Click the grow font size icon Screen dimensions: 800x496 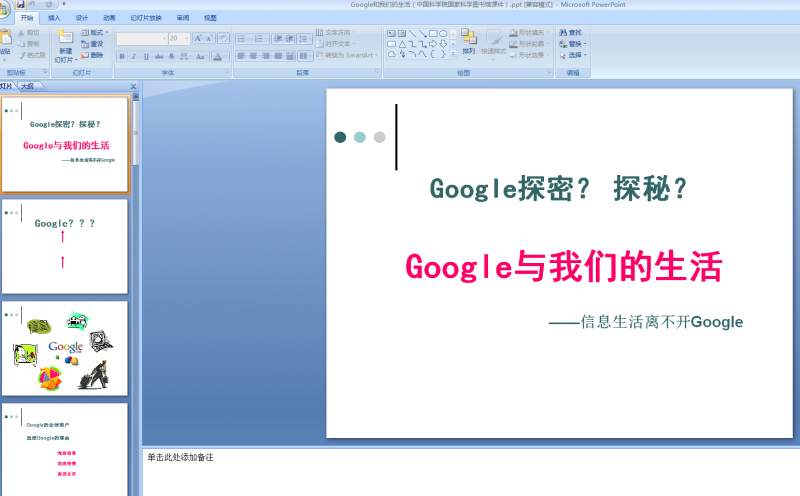(197, 38)
